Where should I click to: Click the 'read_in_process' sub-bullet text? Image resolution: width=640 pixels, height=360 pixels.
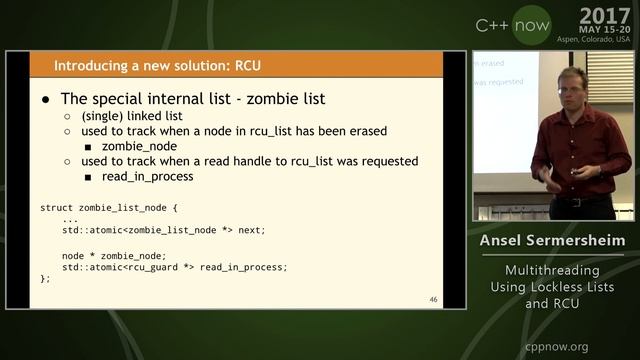147,176
